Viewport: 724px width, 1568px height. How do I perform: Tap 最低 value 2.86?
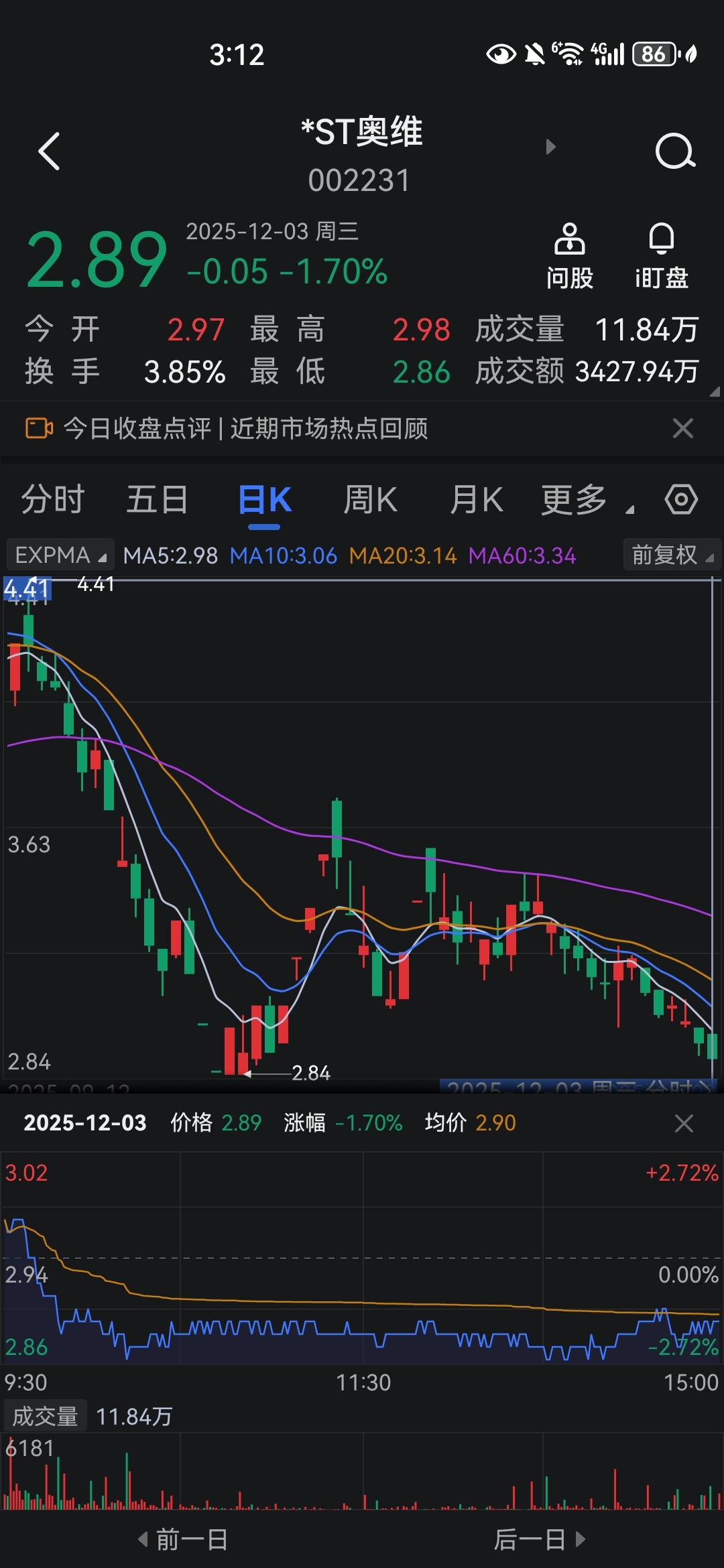pyautogui.click(x=421, y=372)
